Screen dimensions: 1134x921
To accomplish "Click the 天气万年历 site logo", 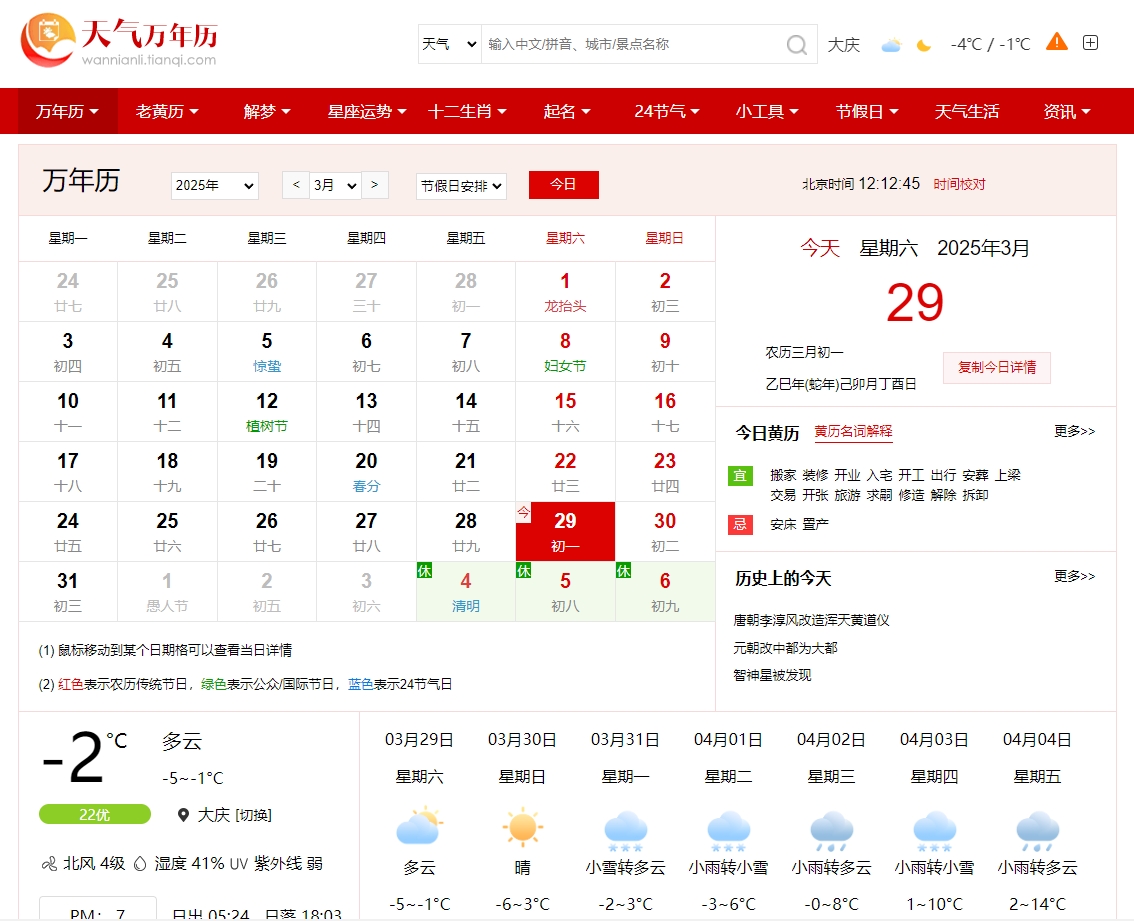I will click(120, 41).
